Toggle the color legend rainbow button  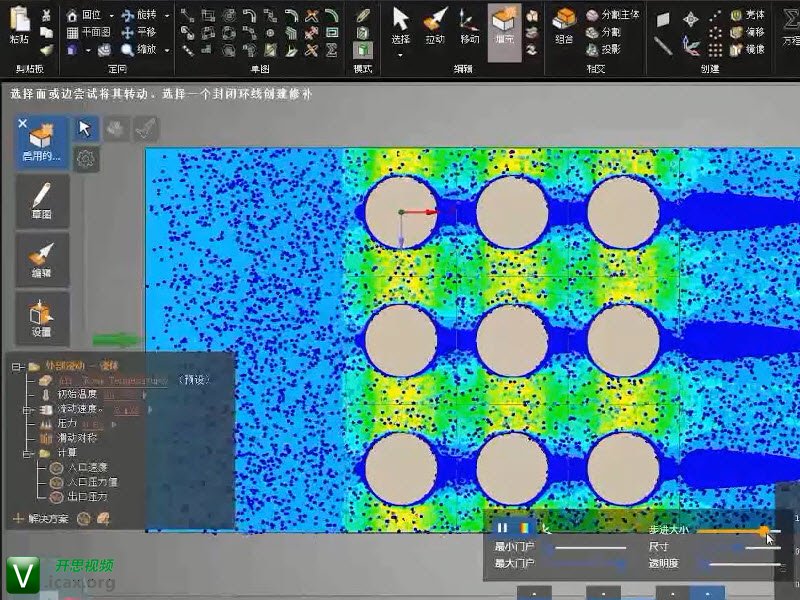click(524, 528)
